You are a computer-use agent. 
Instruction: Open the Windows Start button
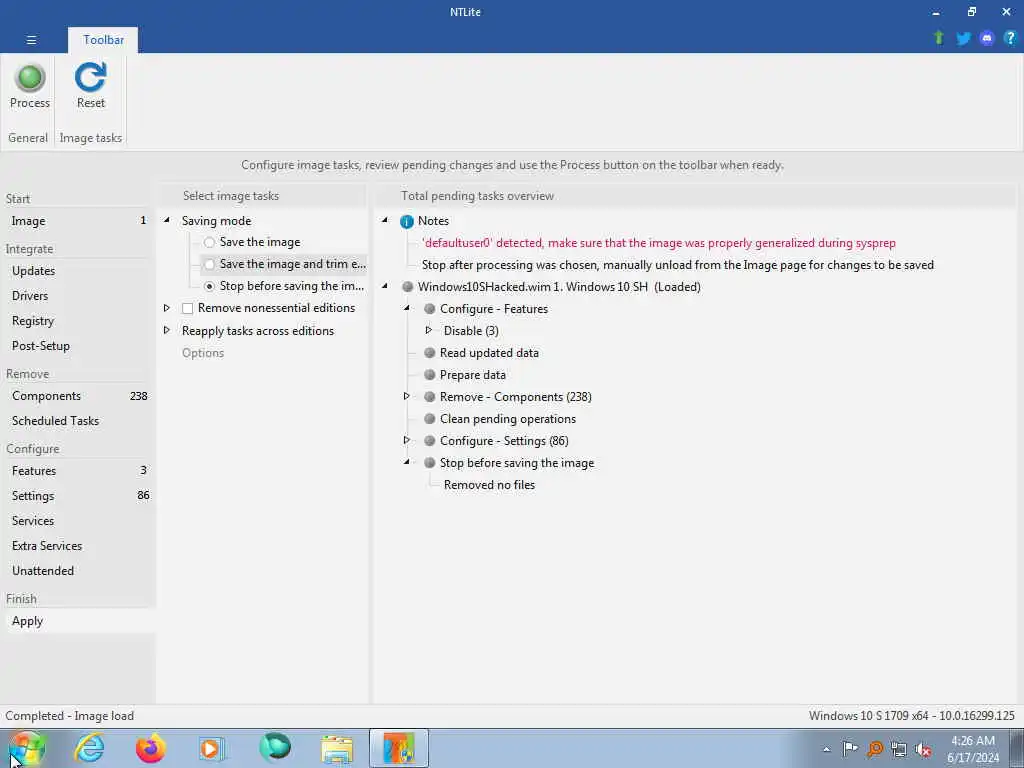pos(27,748)
